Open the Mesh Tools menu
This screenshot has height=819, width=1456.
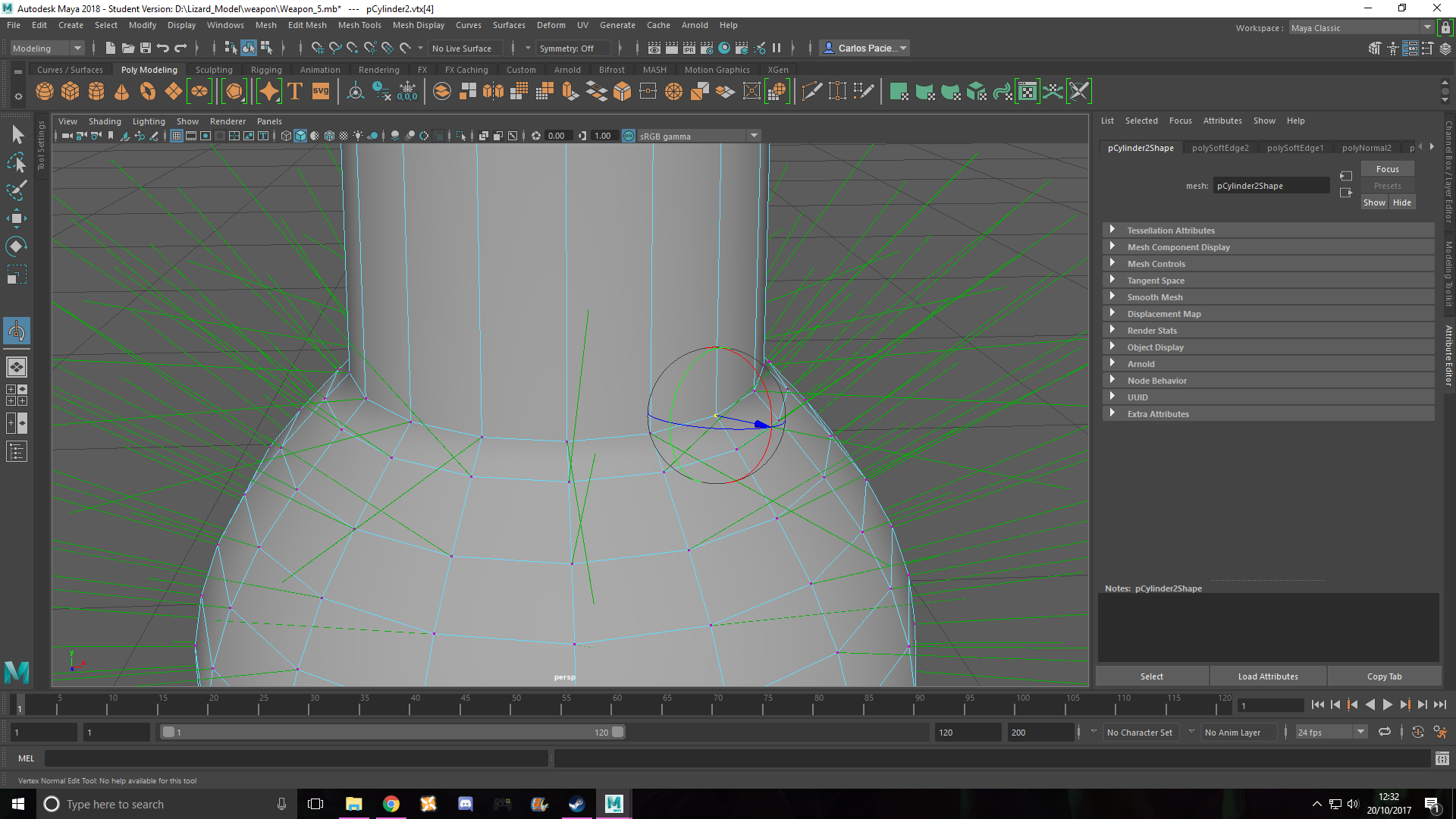359,25
